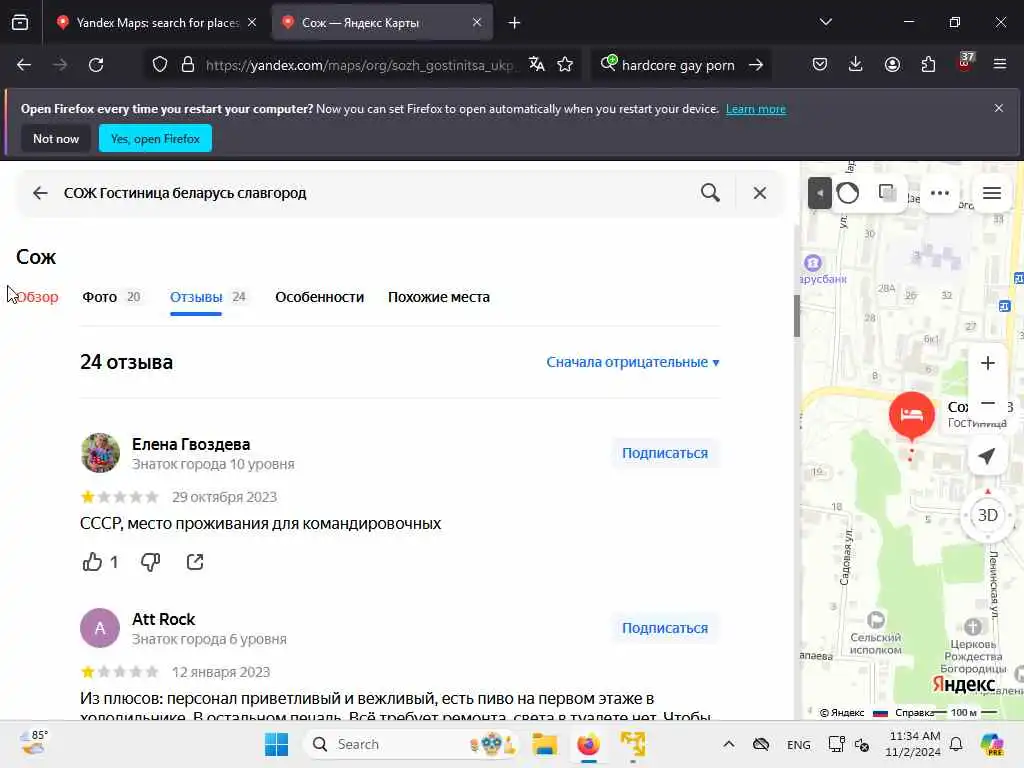This screenshot has height=768, width=1024.
Task: Open the taskbar weather widget
Action: click(35, 743)
